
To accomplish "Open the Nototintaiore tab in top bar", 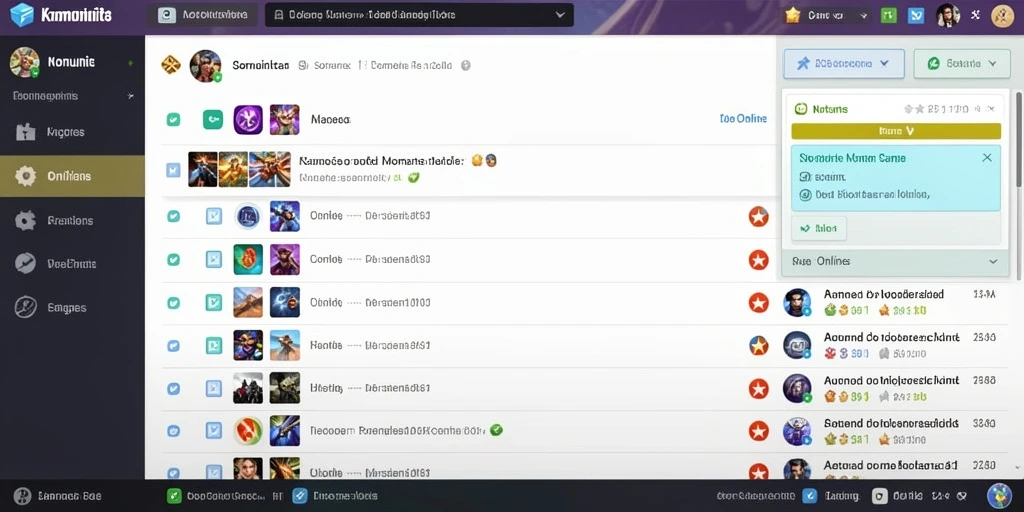I will click(x=203, y=15).
